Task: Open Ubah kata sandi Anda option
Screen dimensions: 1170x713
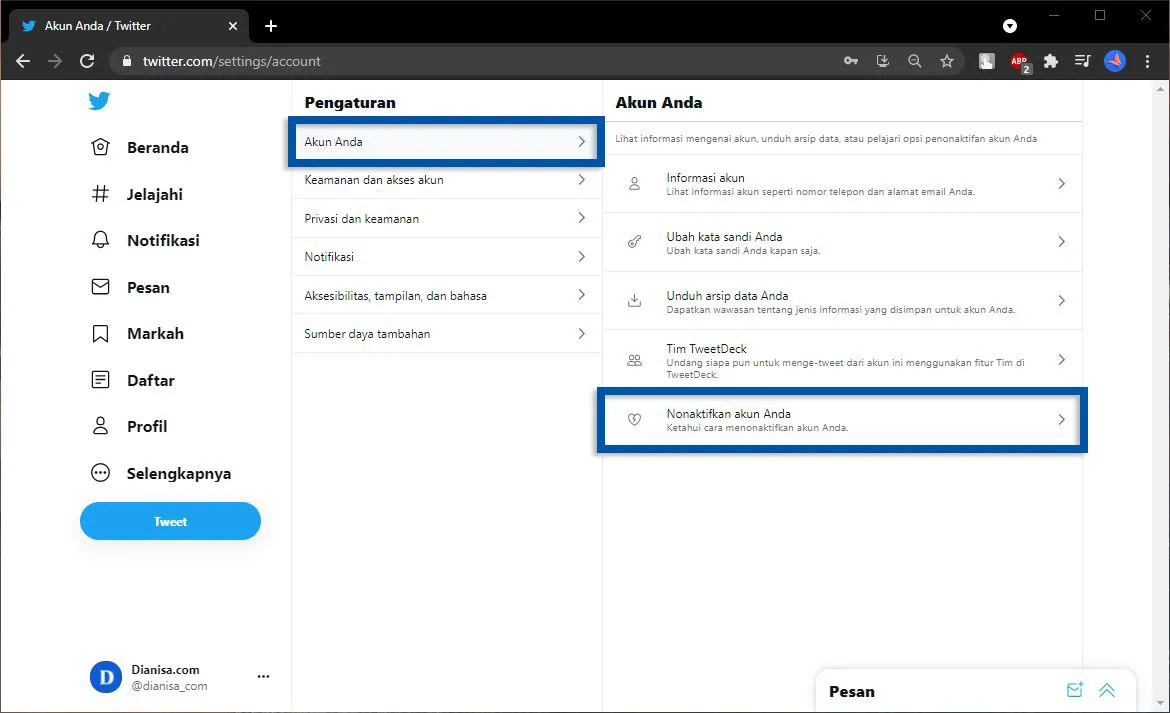Action: (x=841, y=243)
